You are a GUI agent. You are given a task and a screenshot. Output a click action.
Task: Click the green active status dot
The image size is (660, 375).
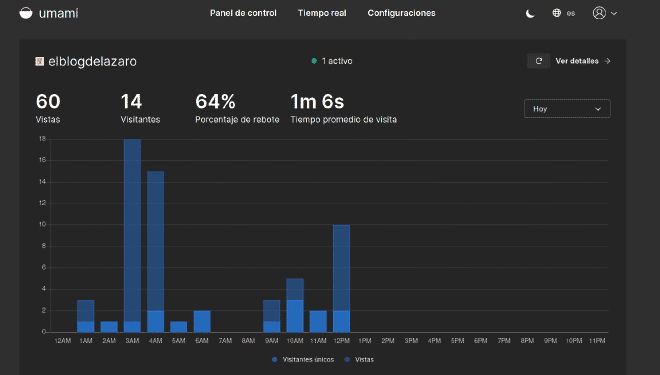pyautogui.click(x=314, y=61)
